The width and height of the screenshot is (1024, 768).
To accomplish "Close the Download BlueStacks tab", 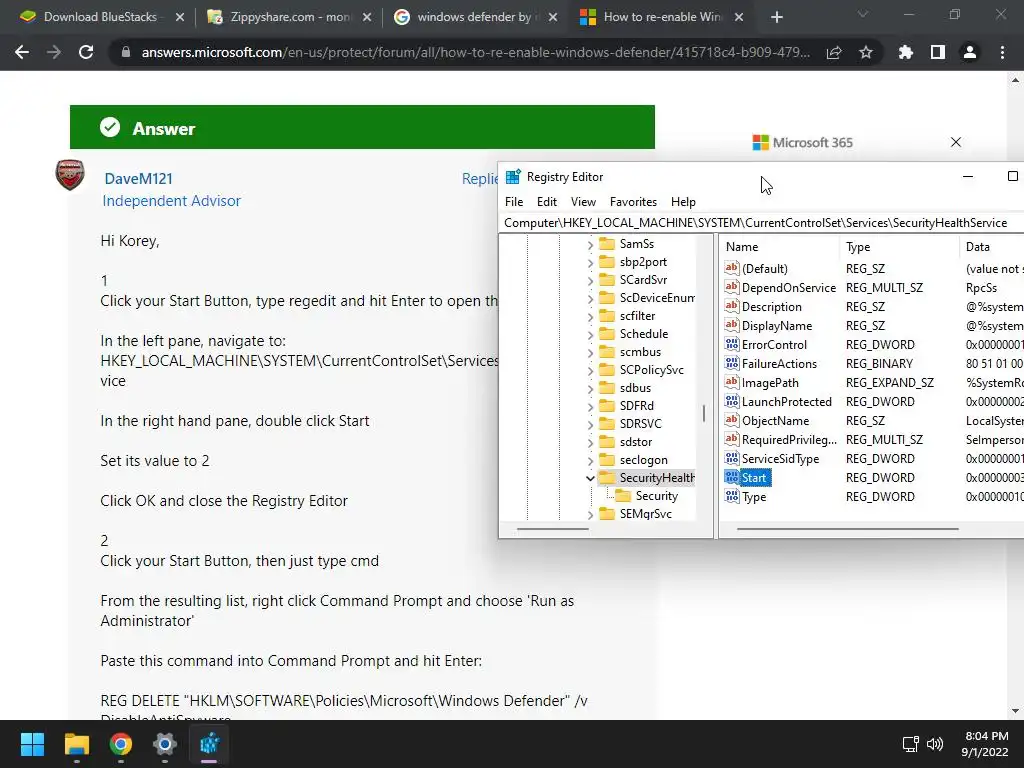I will tap(180, 17).
